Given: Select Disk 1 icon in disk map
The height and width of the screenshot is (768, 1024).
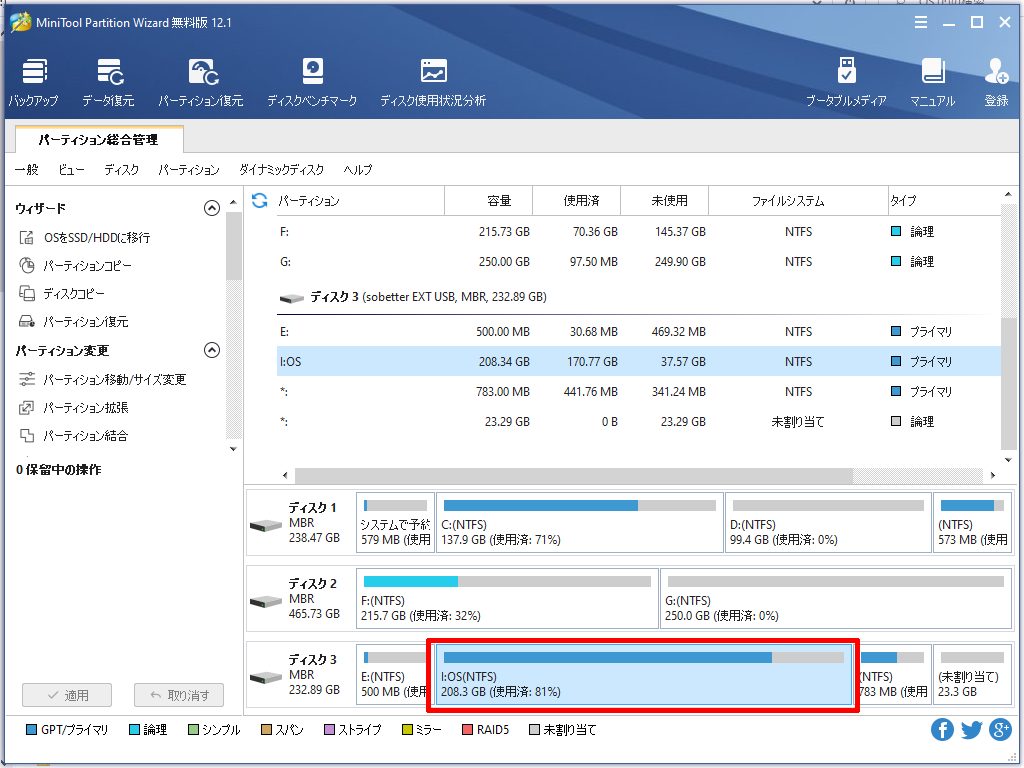Looking at the screenshot, I should pyautogui.click(x=266, y=525).
